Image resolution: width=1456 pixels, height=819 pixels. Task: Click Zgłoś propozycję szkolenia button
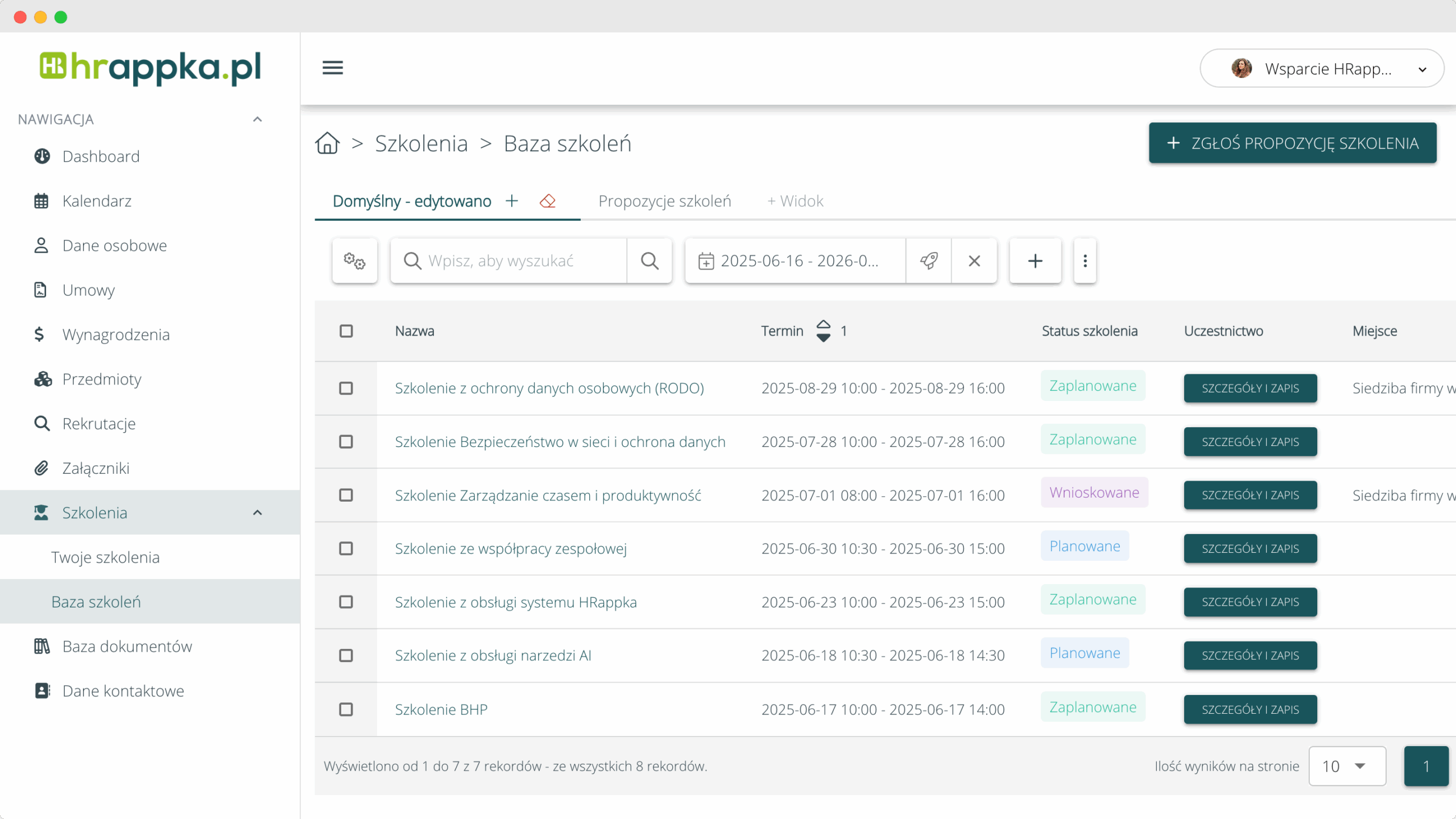coord(1292,143)
